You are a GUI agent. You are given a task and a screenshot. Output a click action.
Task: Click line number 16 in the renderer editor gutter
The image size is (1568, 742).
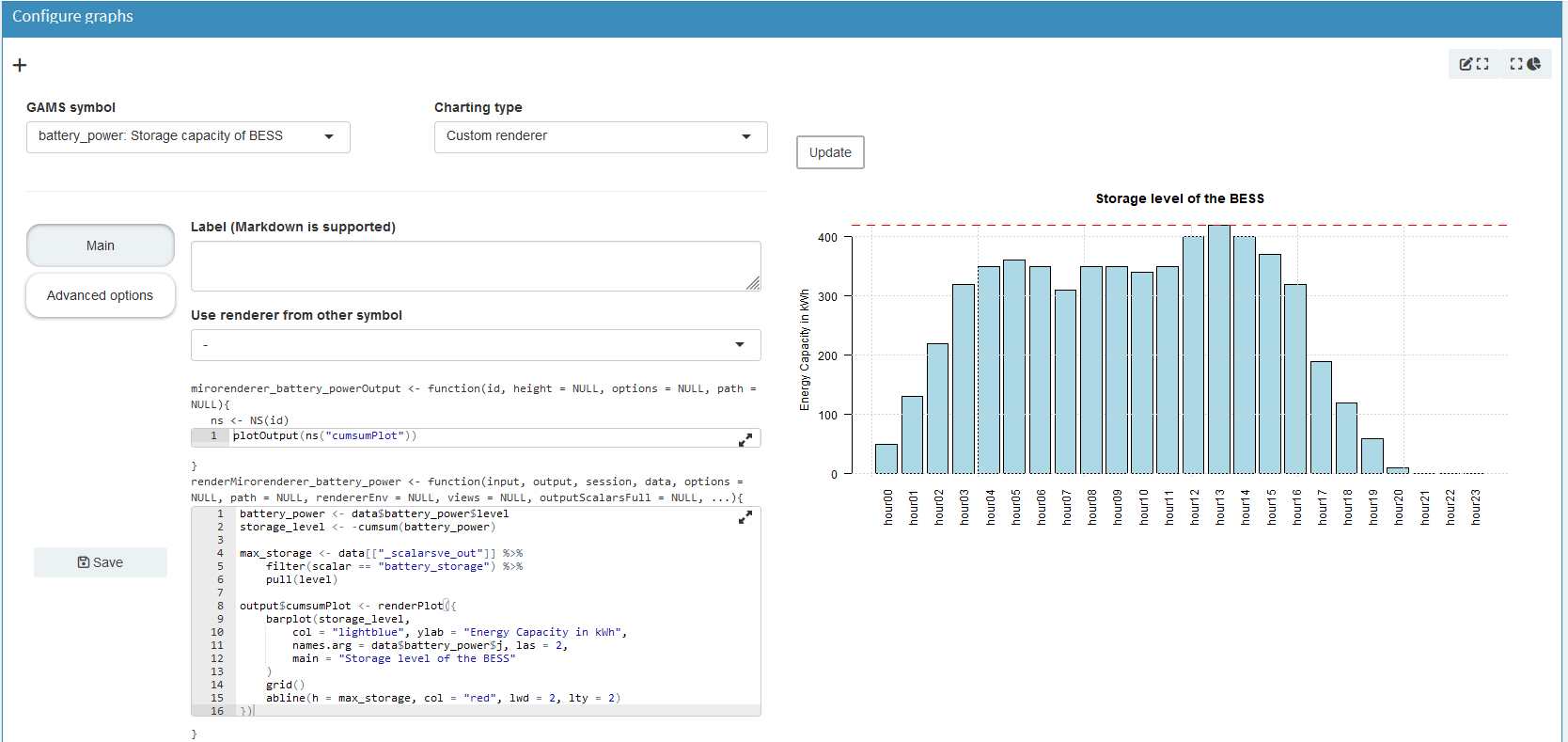217,711
